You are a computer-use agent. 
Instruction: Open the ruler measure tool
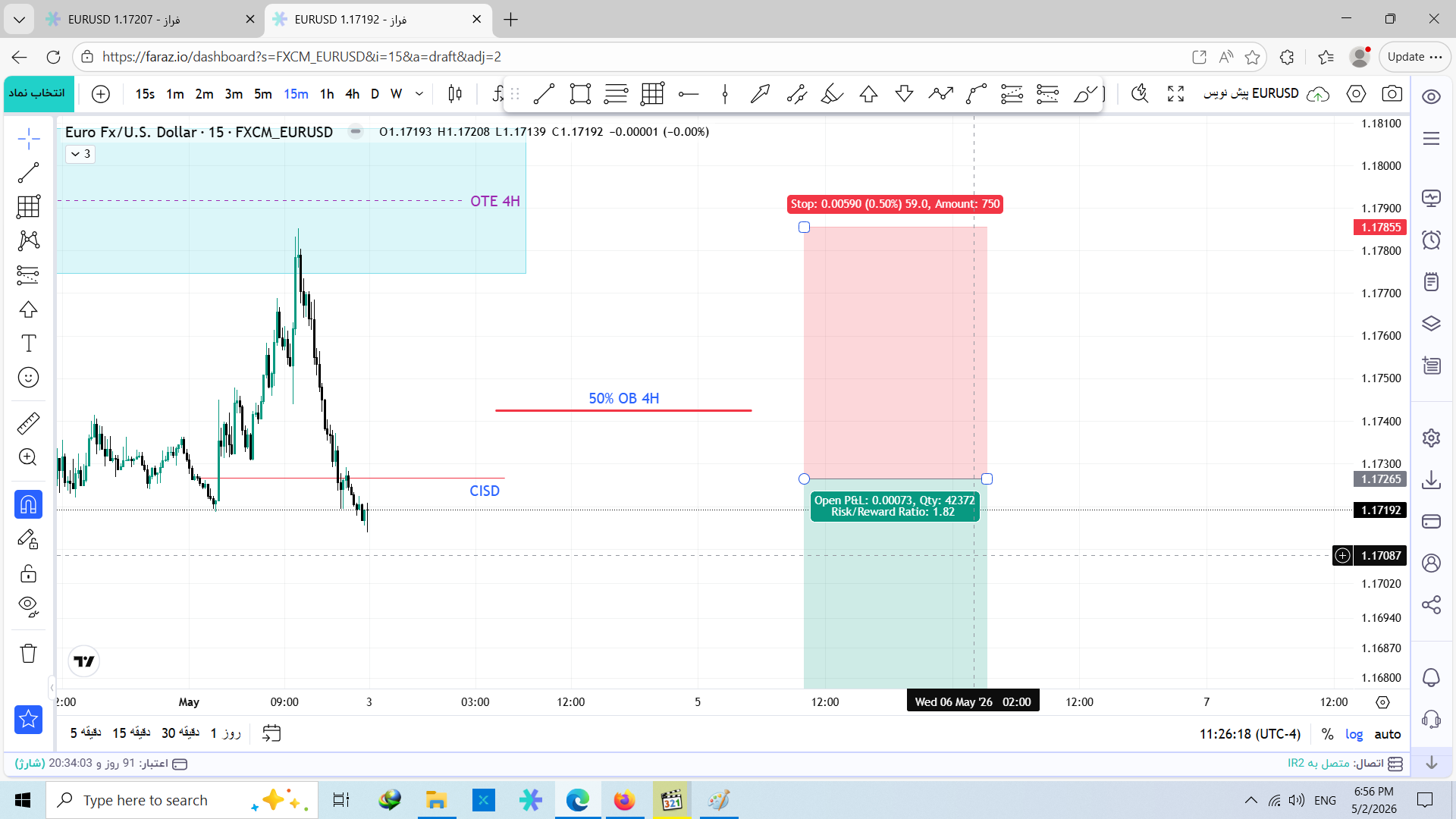pos(28,423)
